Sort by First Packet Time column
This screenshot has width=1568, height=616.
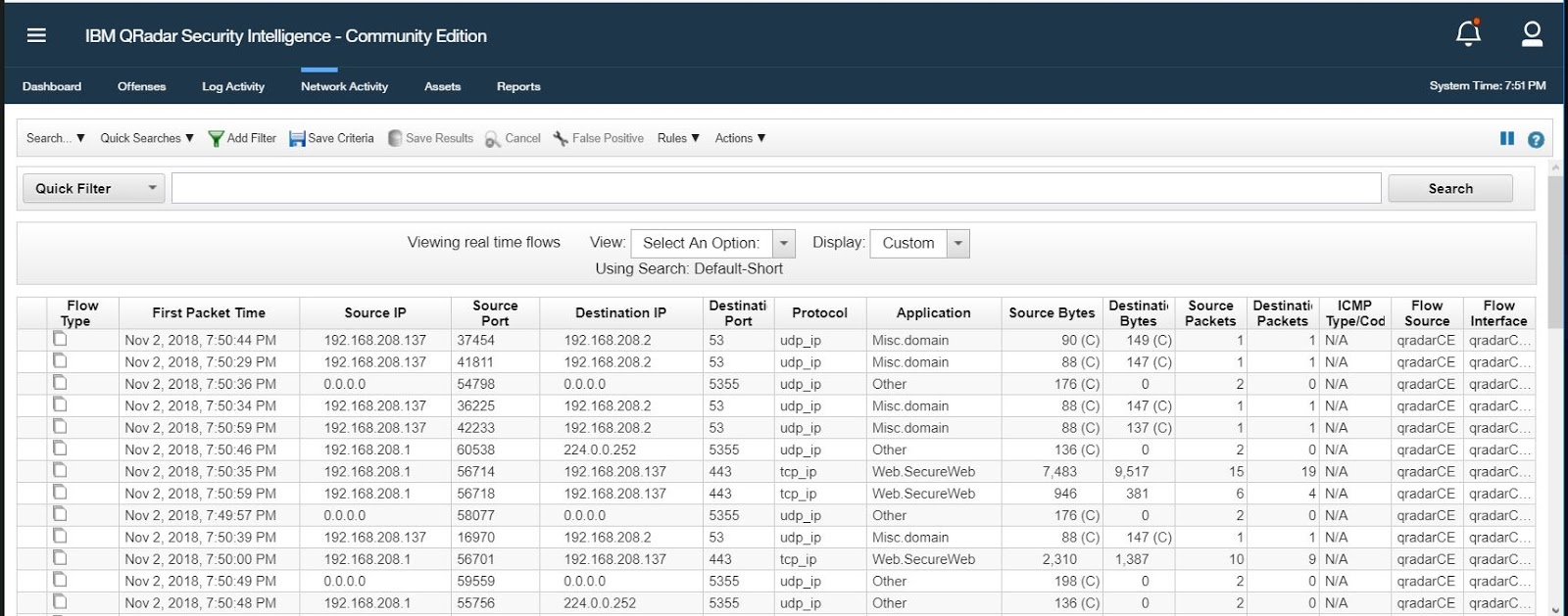[209, 312]
